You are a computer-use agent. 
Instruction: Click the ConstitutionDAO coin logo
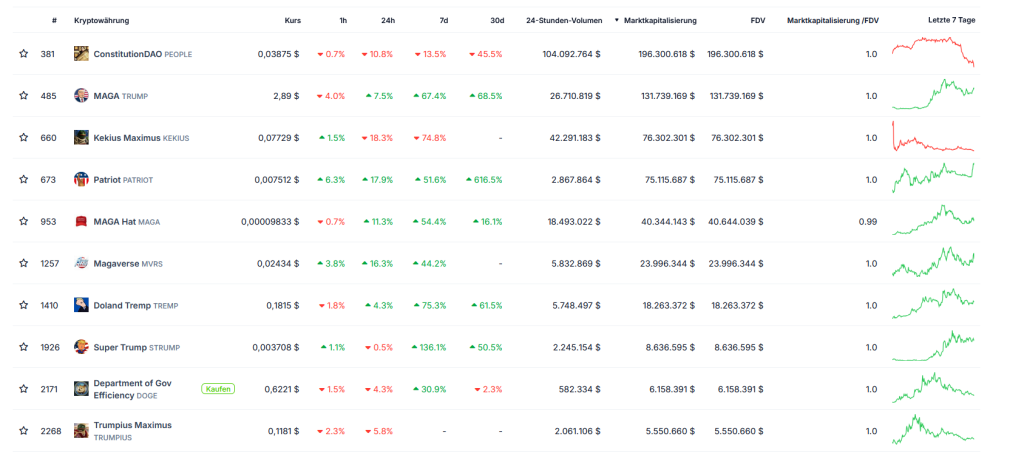(81, 54)
